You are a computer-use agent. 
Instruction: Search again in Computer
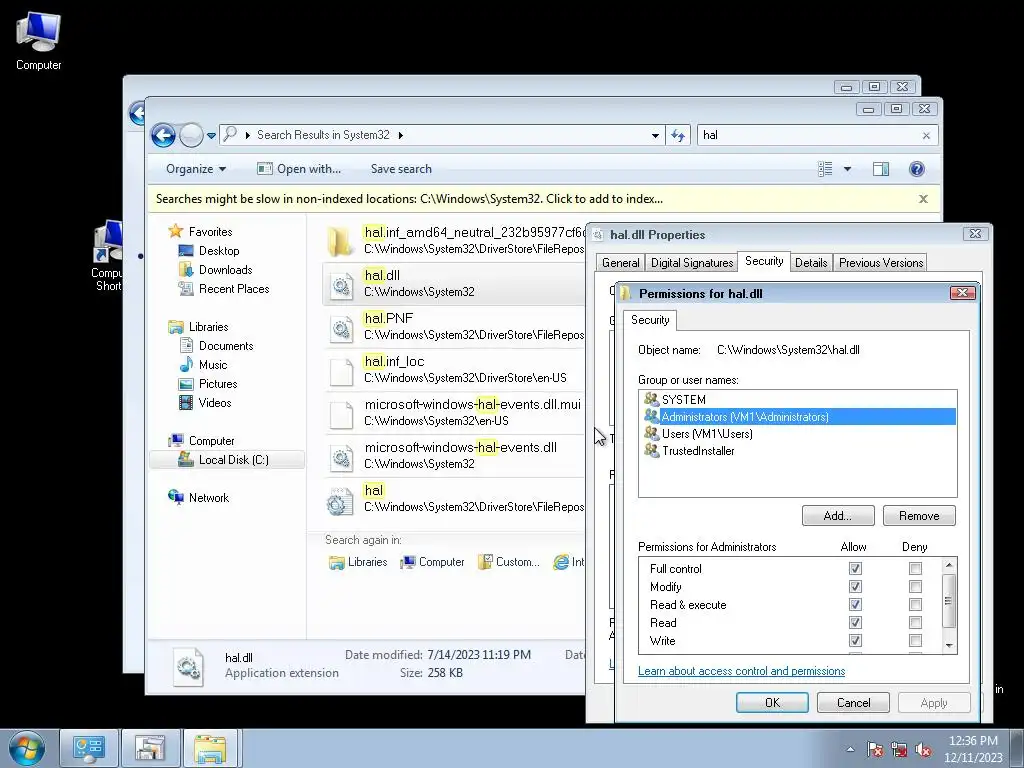pos(432,562)
